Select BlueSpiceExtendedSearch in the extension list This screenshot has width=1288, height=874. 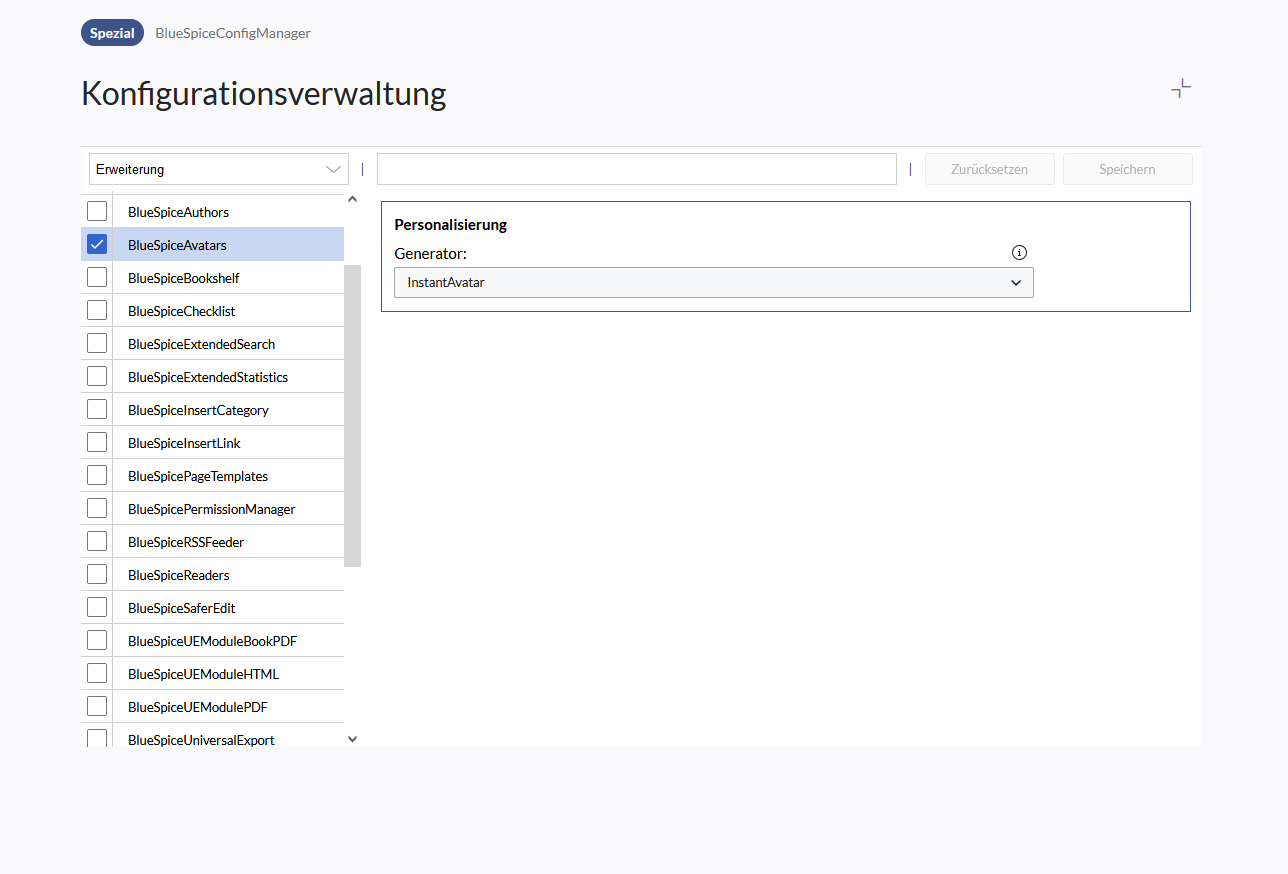(201, 344)
